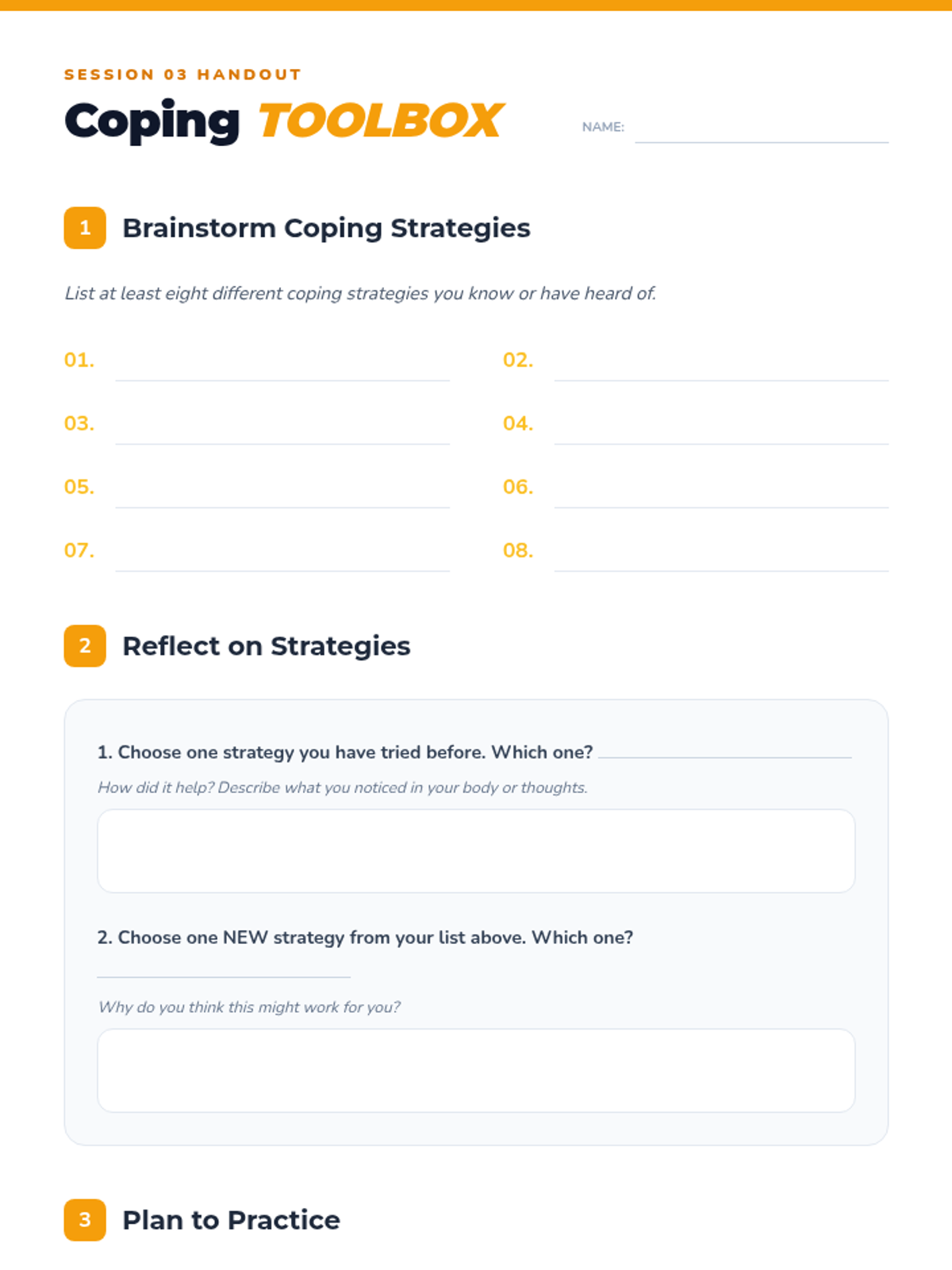952x1270 pixels.
Task: Click the 'Brainstorm Coping Strategies' heading
Action: 326,229
